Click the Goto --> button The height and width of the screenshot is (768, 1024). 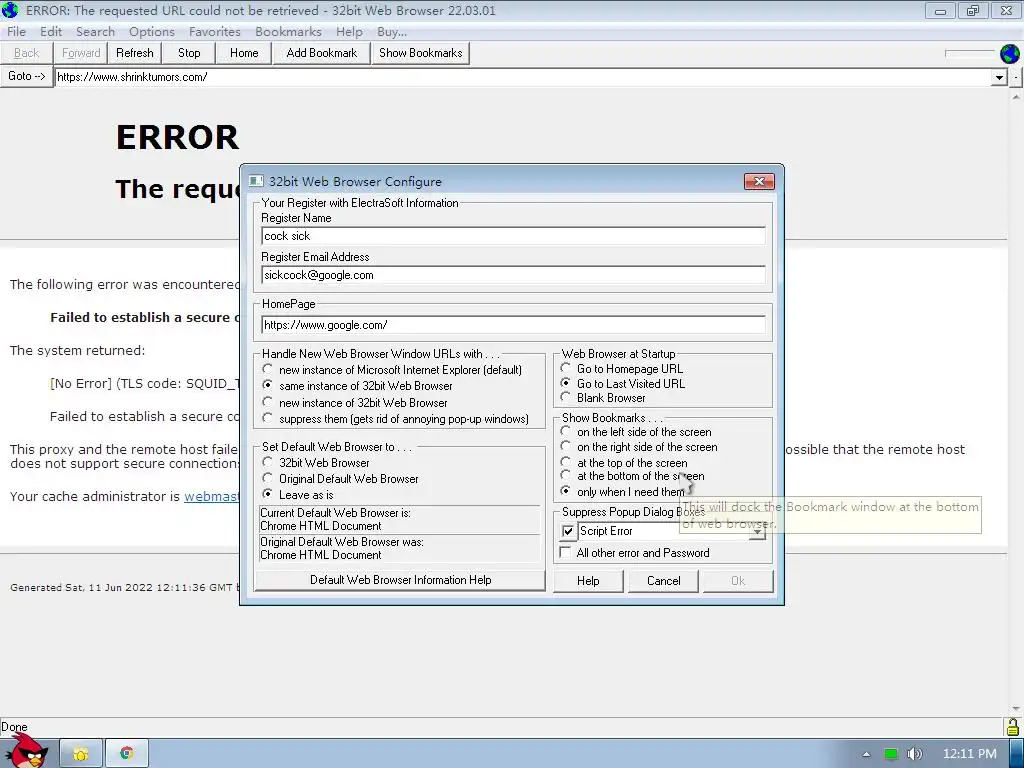[27, 76]
